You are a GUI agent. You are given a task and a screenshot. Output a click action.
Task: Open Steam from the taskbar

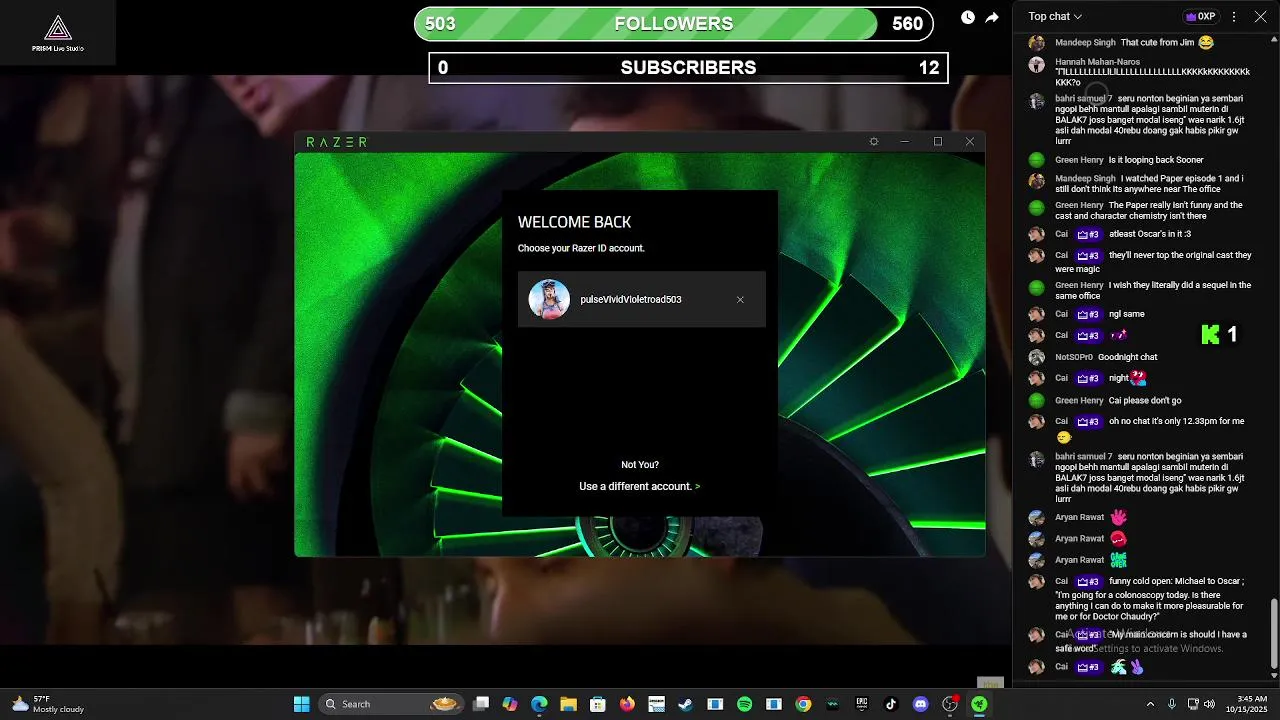click(685, 704)
